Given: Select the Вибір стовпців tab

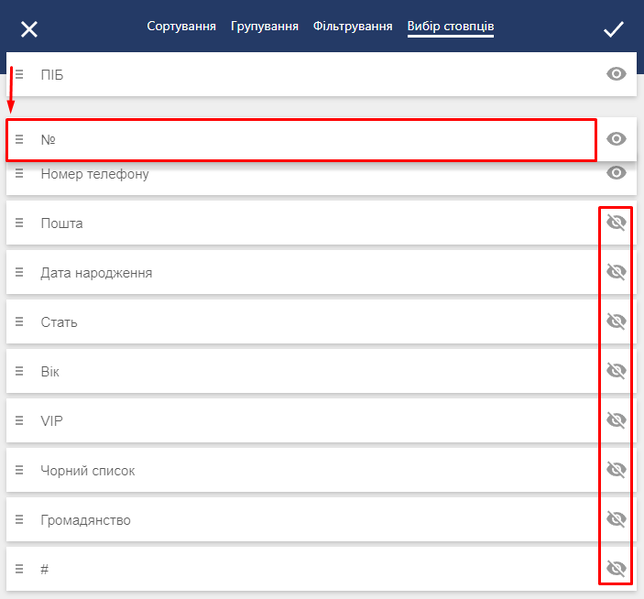Looking at the screenshot, I should click(x=450, y=26).
